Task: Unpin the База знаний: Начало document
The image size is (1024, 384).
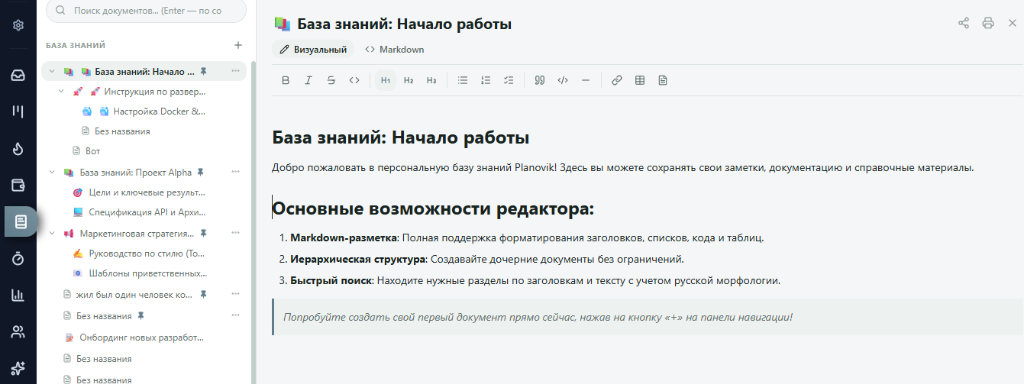Action: [x=203, y=71]
